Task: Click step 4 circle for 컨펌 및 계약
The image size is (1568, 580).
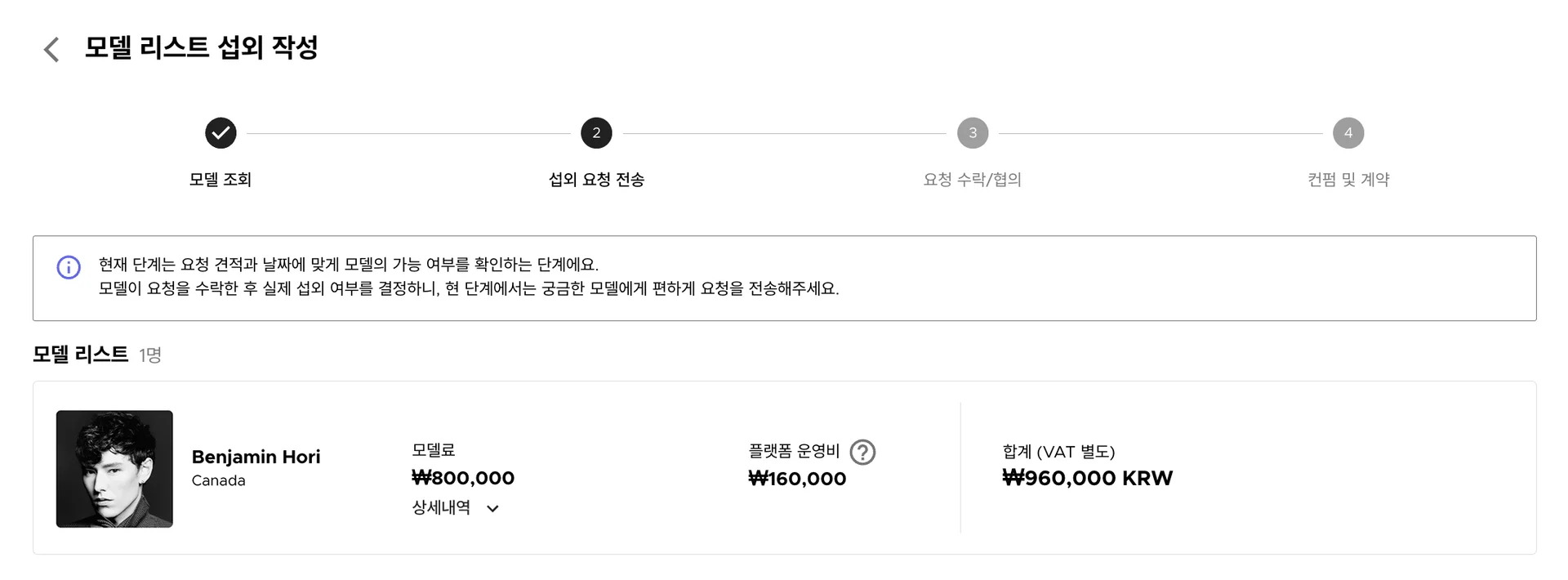Action: (x=1347, y=132)
